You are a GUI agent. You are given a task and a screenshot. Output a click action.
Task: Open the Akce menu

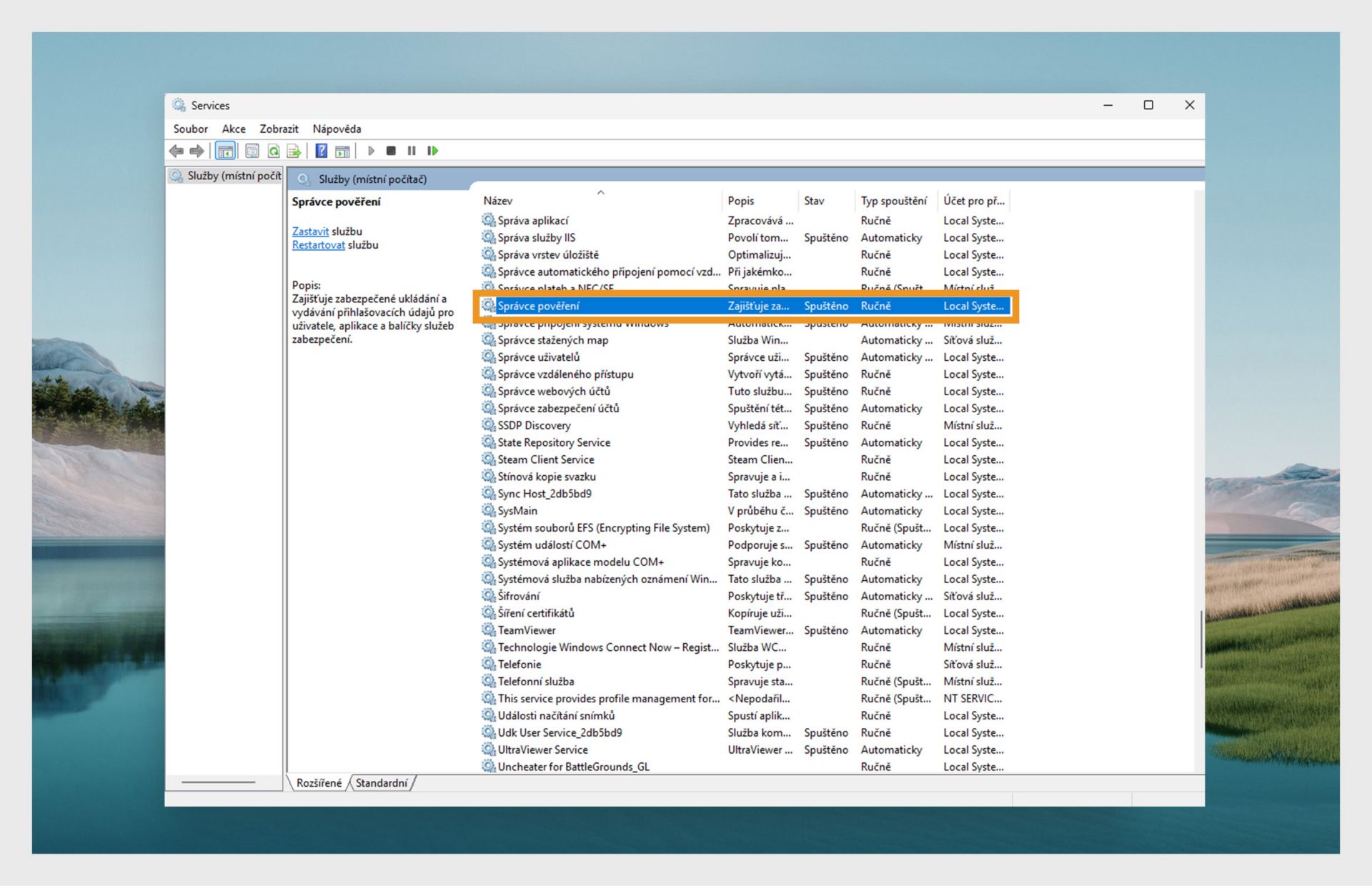click(233, 129)
